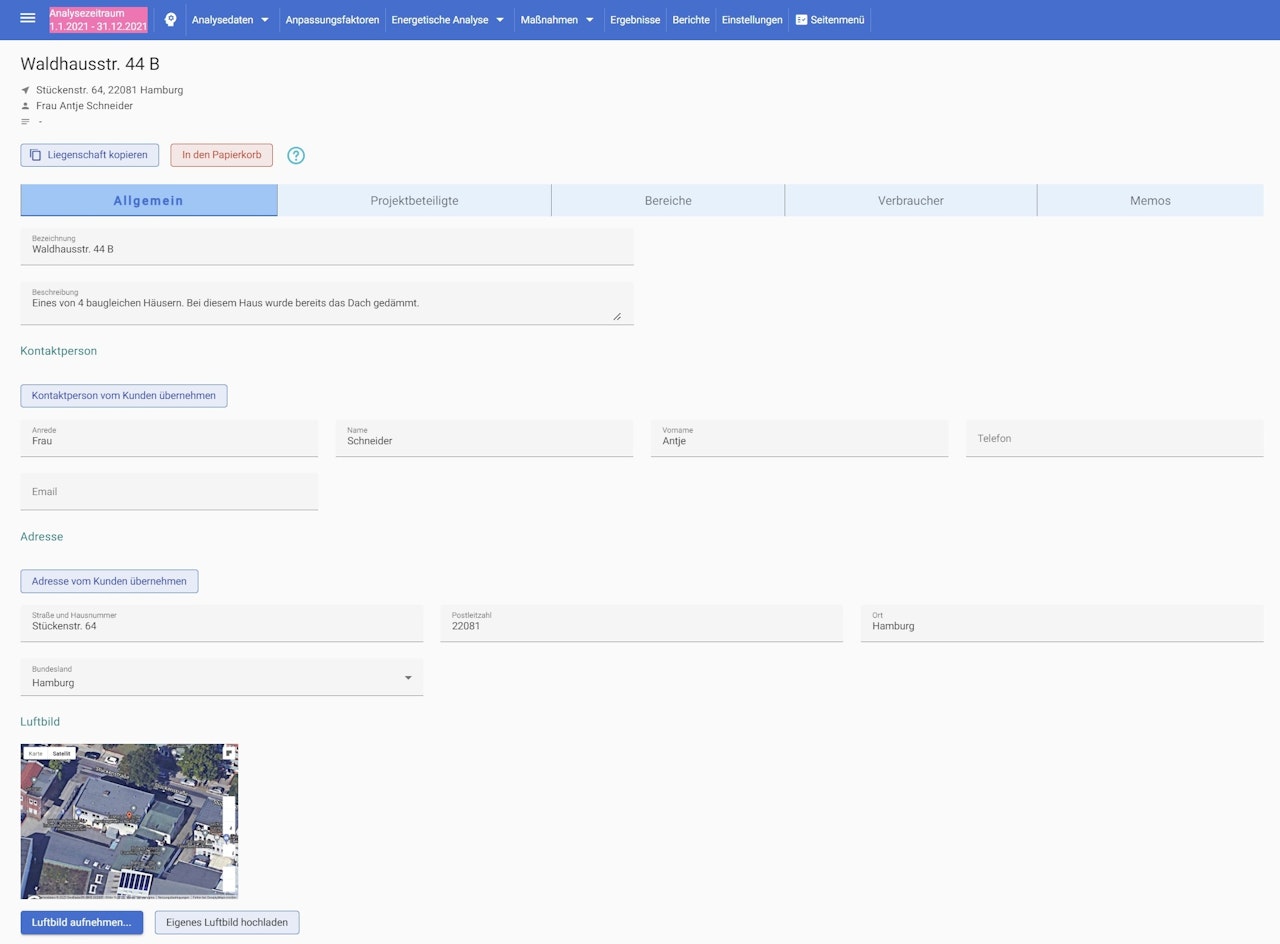Open the help question mark icon

click(296, 155)
